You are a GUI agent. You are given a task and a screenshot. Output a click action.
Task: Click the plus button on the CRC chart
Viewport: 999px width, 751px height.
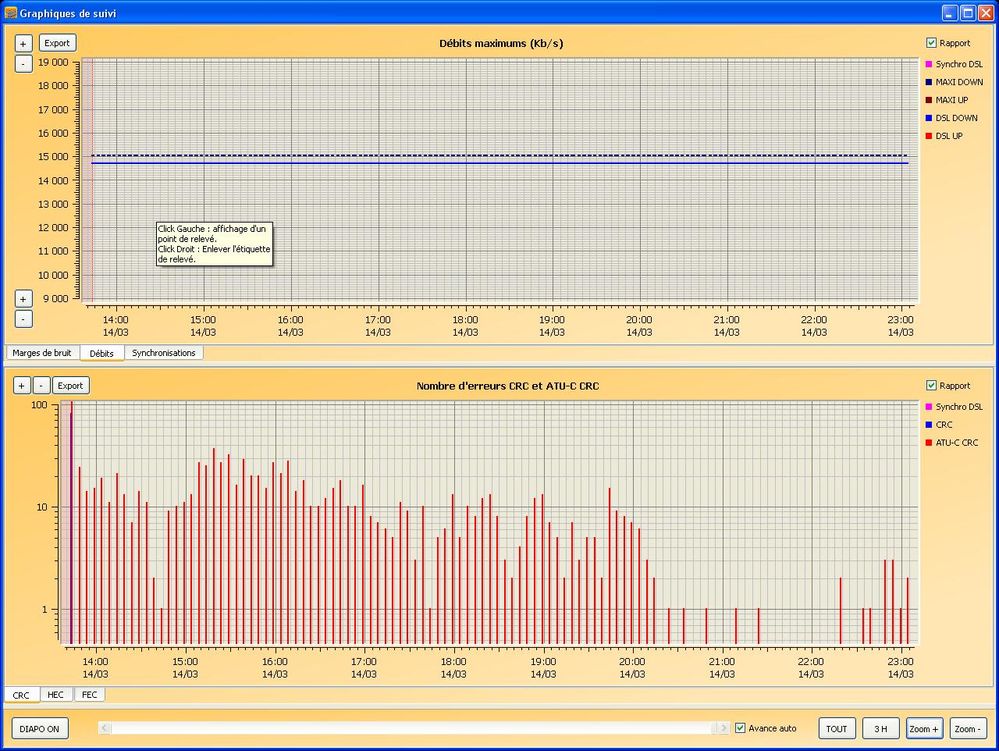[23, 385]
